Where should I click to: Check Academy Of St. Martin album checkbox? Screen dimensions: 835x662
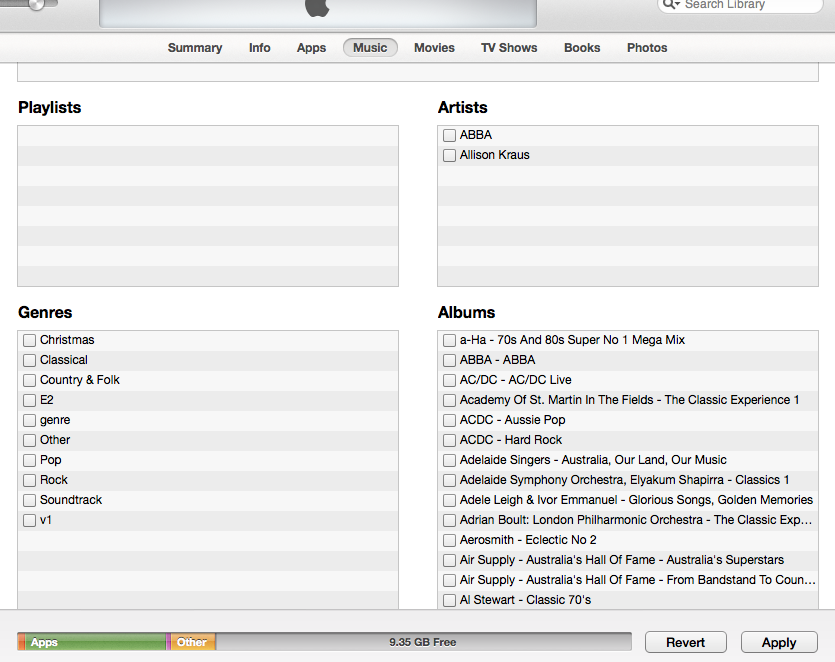click(449, 401)
